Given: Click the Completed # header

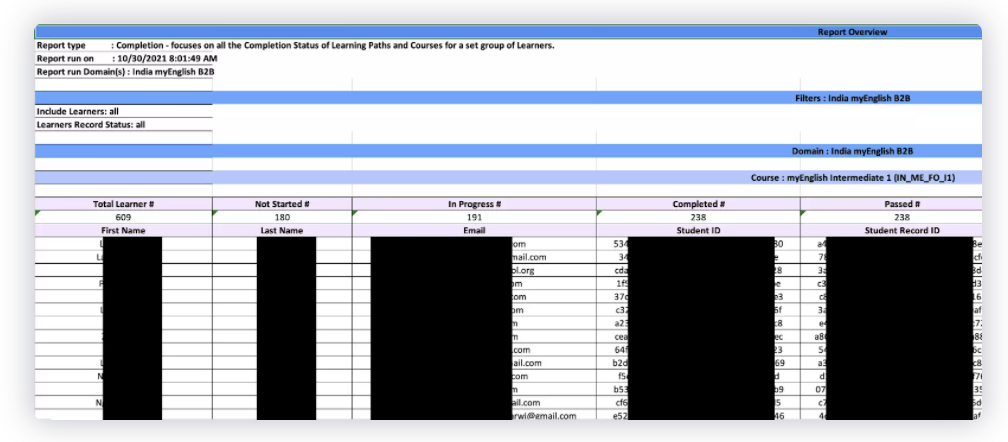Looking at the screenshot, I should 698,204.
